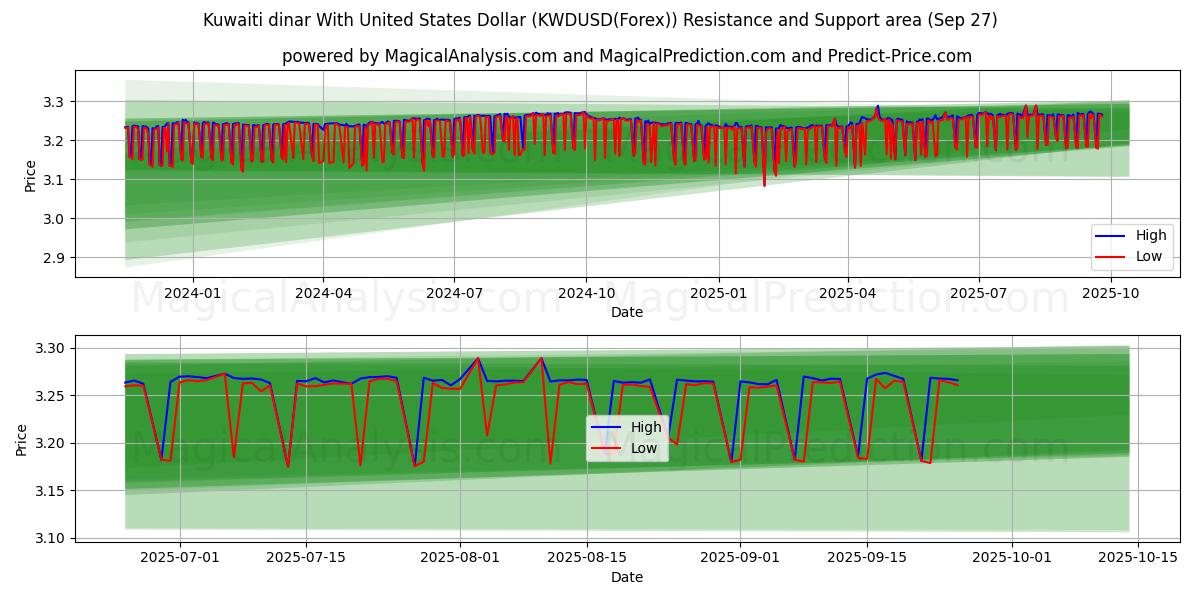Click the Price axis label of top chart
Image resolution: width=1200 pixels, height=600 pixels.
point(32,174)
